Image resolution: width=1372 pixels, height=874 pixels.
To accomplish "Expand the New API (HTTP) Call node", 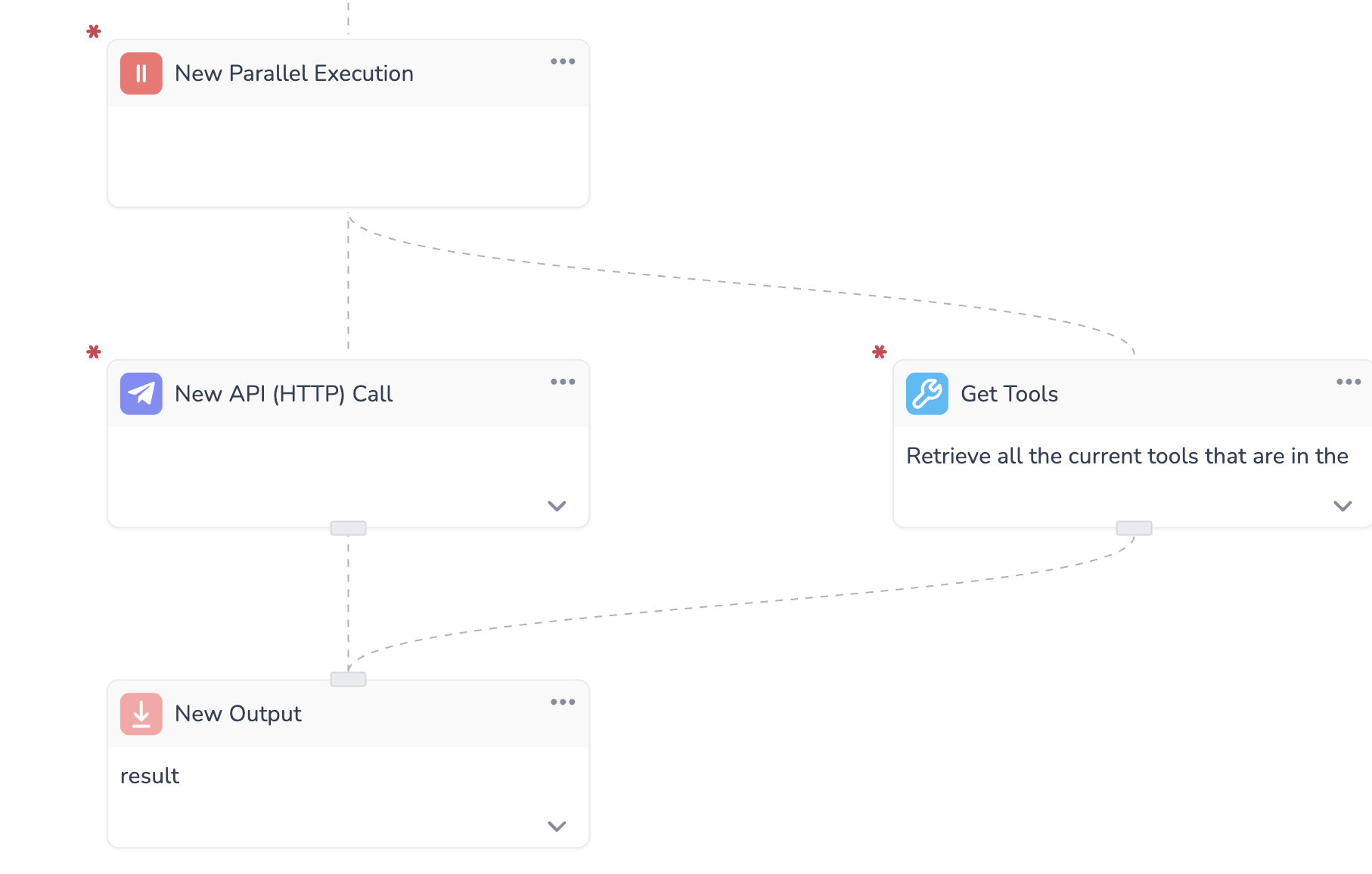I will pos(557,506).
